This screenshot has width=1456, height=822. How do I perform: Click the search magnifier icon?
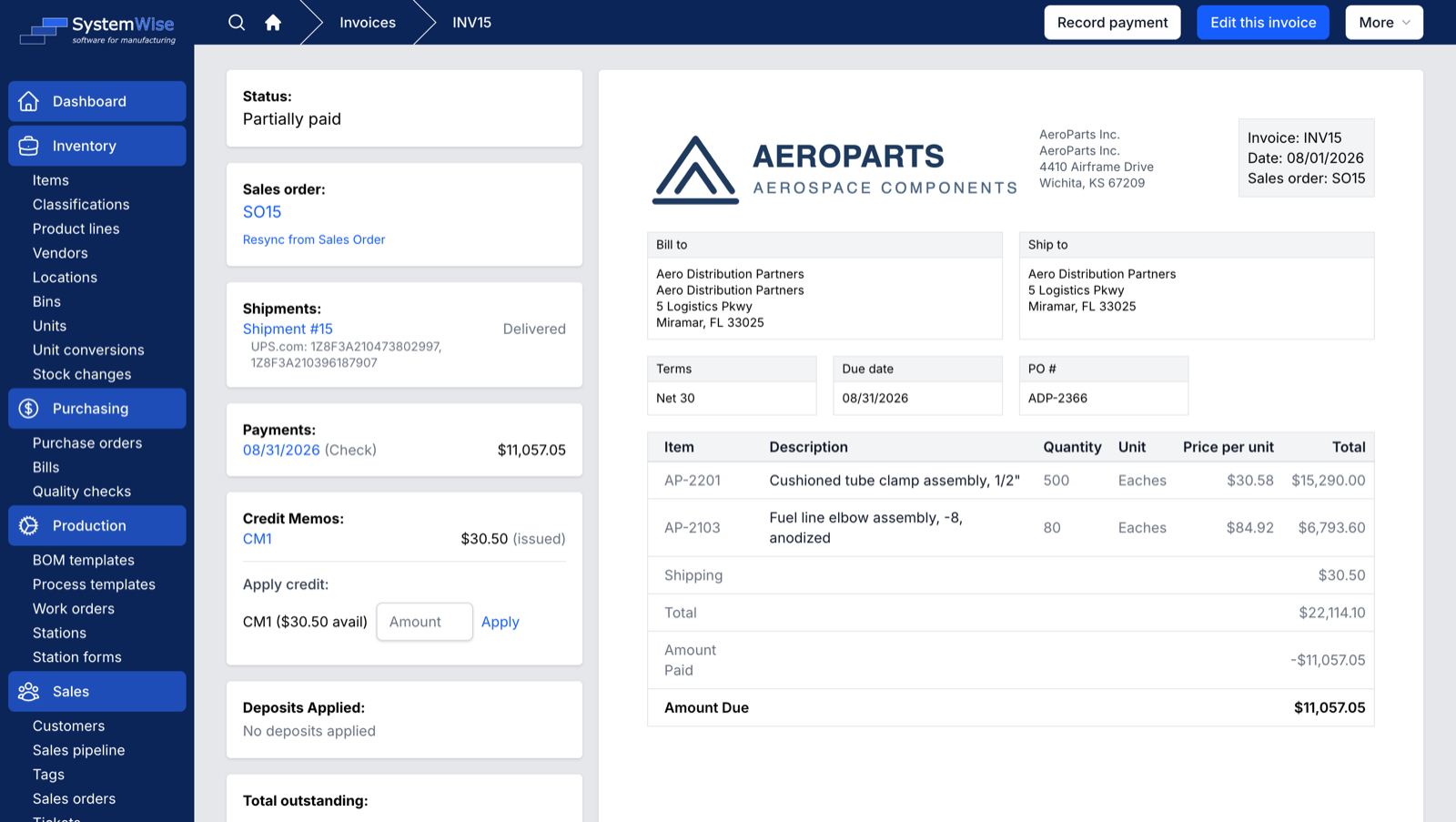pos(237,23)
